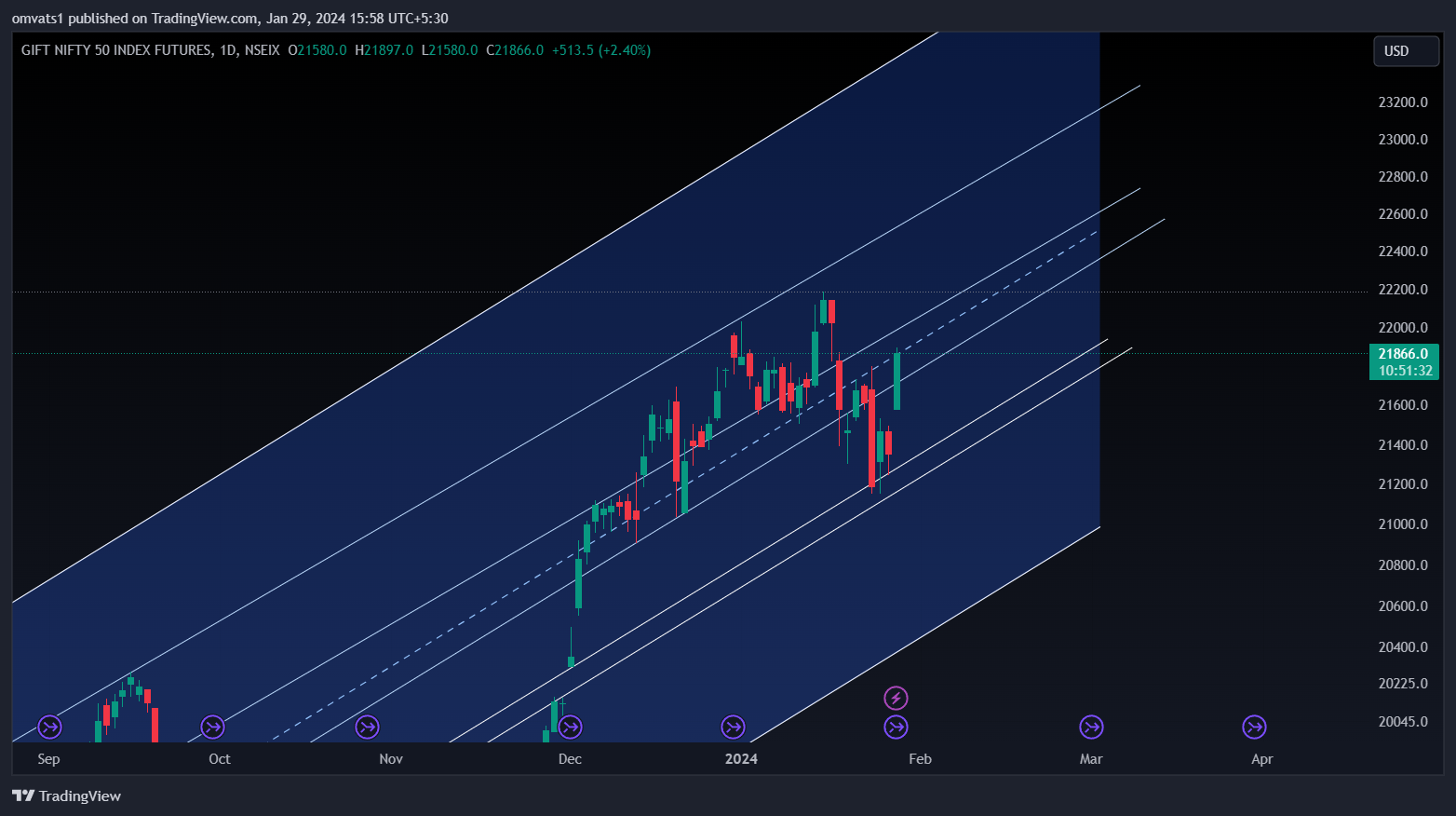This screenshot has height=816, width=1456.
Task: Click the contract rollover icon near Nov
Action: pos(368,727)
